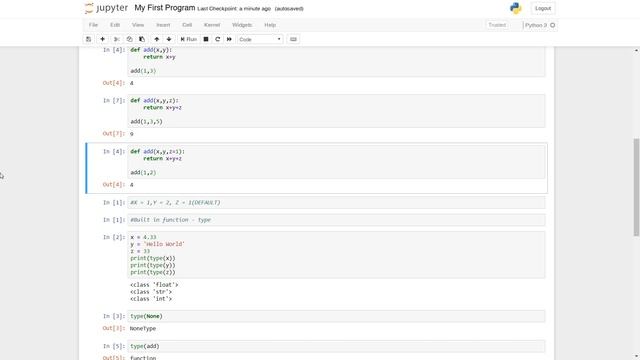Open the Insert menu
The width and height of the screenshot is (640, 360).
click(163, 25)
